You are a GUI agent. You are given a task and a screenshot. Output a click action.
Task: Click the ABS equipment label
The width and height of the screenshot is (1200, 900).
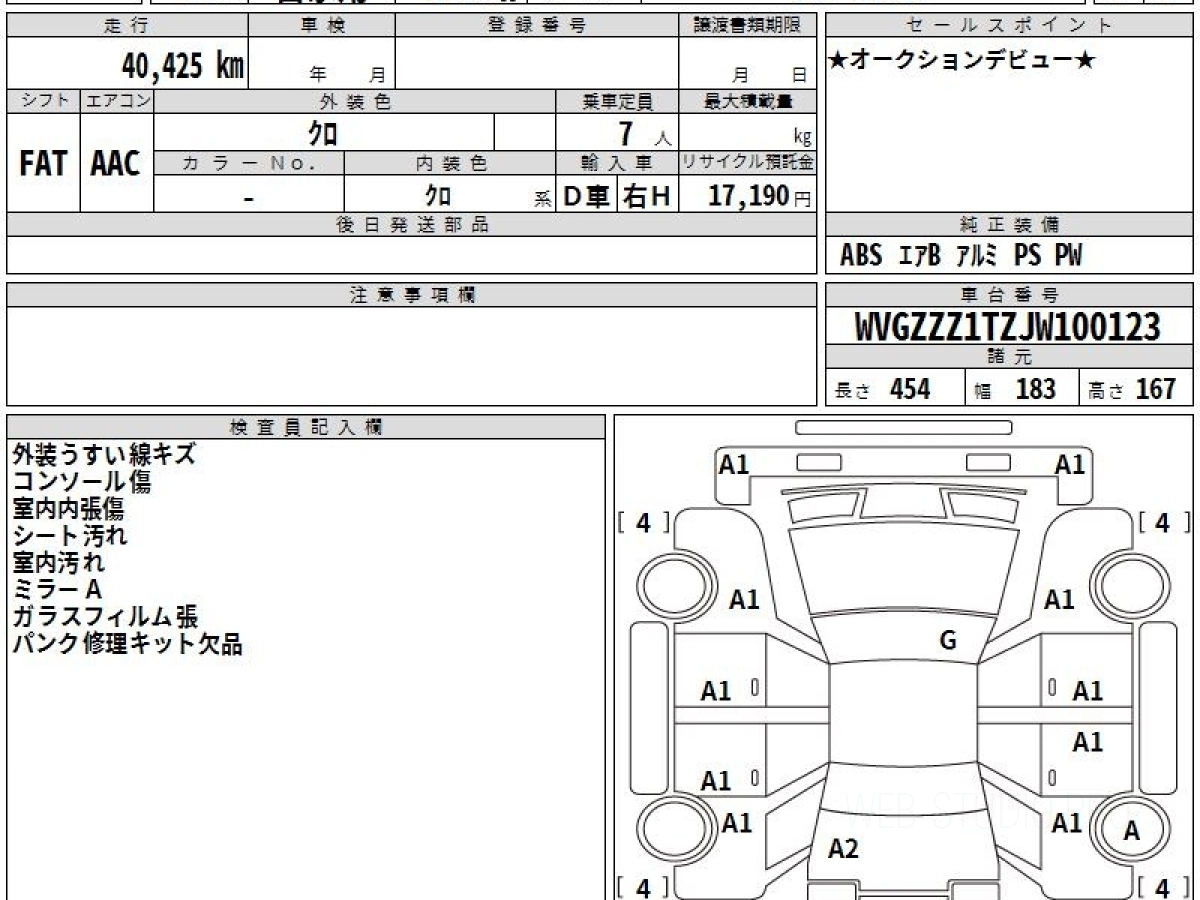[861, 256]
